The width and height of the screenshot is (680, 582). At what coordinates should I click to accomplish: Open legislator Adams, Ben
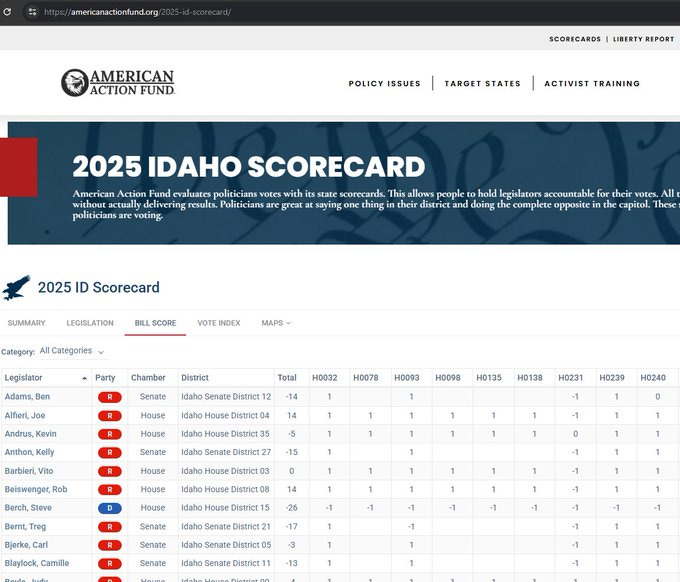27,396
